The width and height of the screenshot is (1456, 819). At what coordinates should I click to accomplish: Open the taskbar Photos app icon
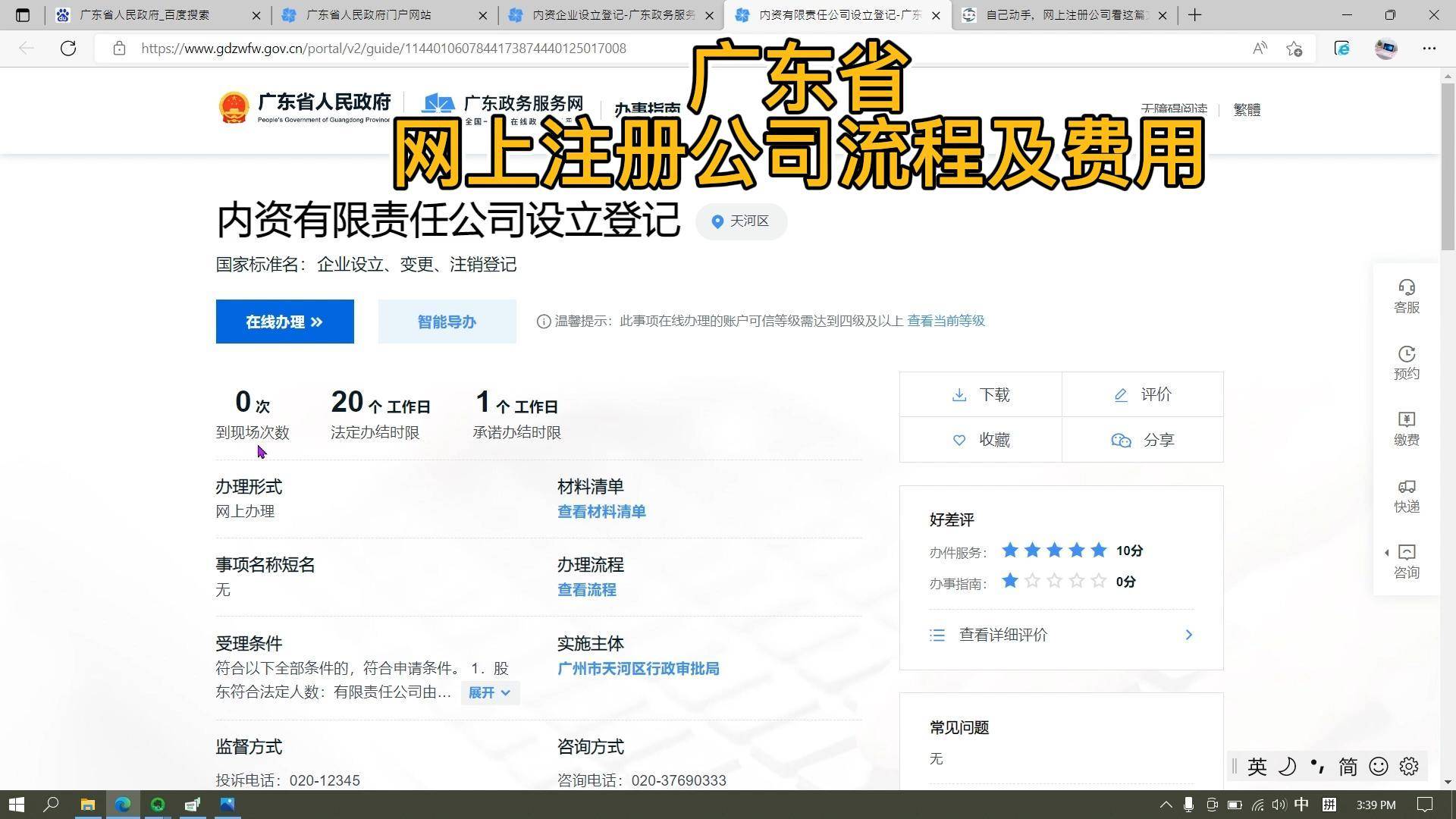tap(227, 805)
